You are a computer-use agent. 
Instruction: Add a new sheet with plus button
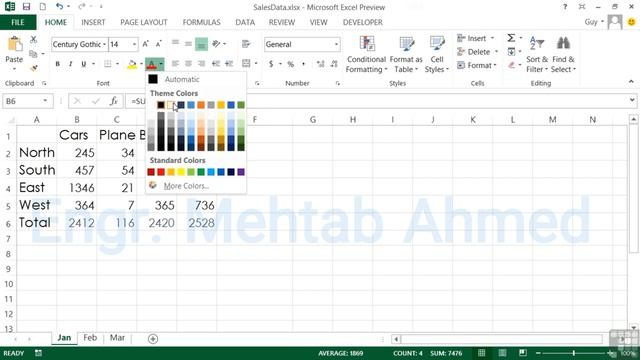153,339
